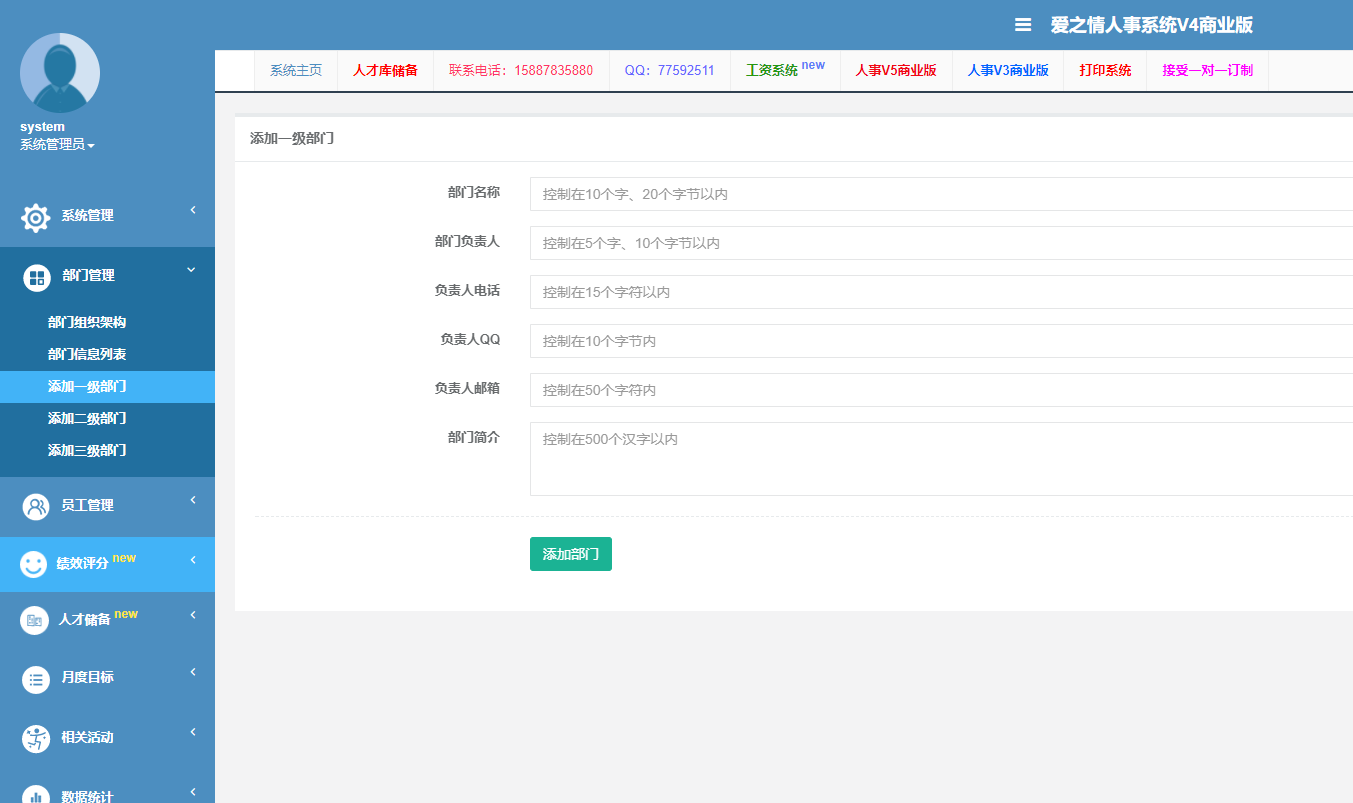Viewport: 1353px width, 803px height.
Task: Click the department management grid icon
Action: (x=36, y=277)
